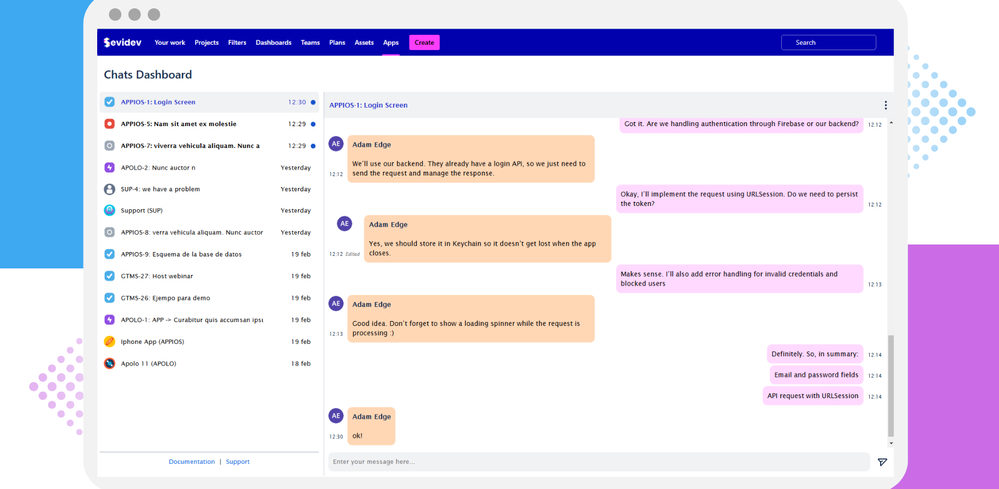Open the APOLO-2: Nunc auctor n chat
This screenshot has width=999, height=489.
209,167
